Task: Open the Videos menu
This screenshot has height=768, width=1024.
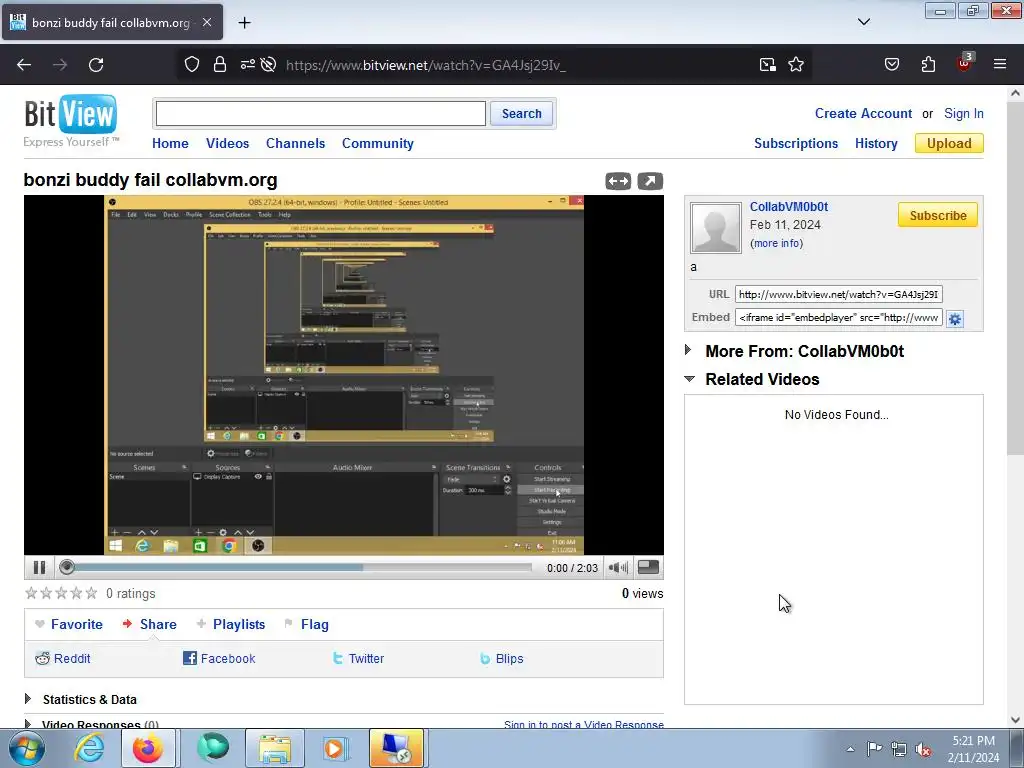Action: click(x=227, y=143)
